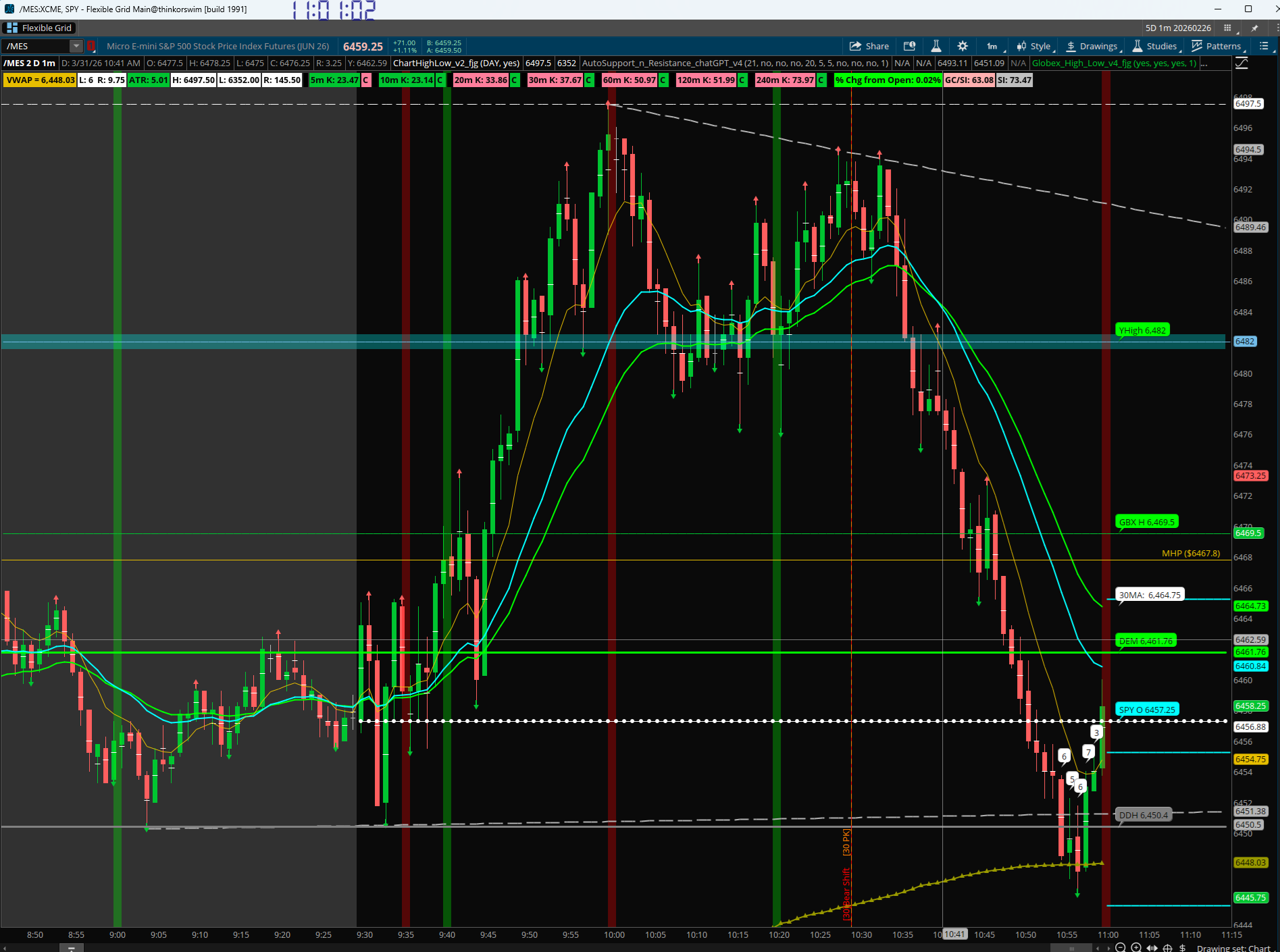Expand the Studies dropdown
The image size is (1280, 952).
[x=1155, y=46]
